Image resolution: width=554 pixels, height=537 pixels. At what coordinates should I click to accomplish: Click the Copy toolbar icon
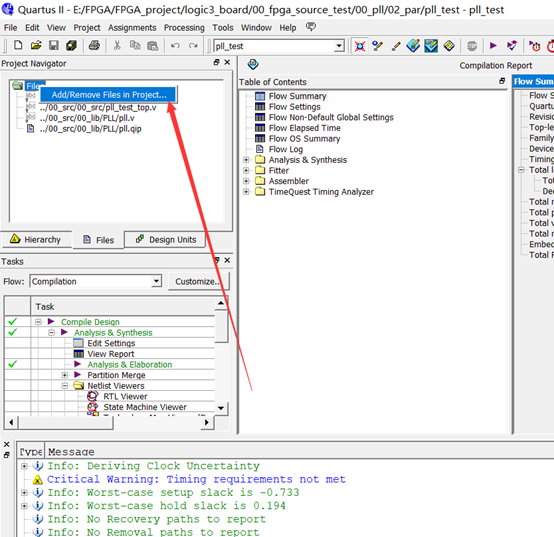(135, 46)
